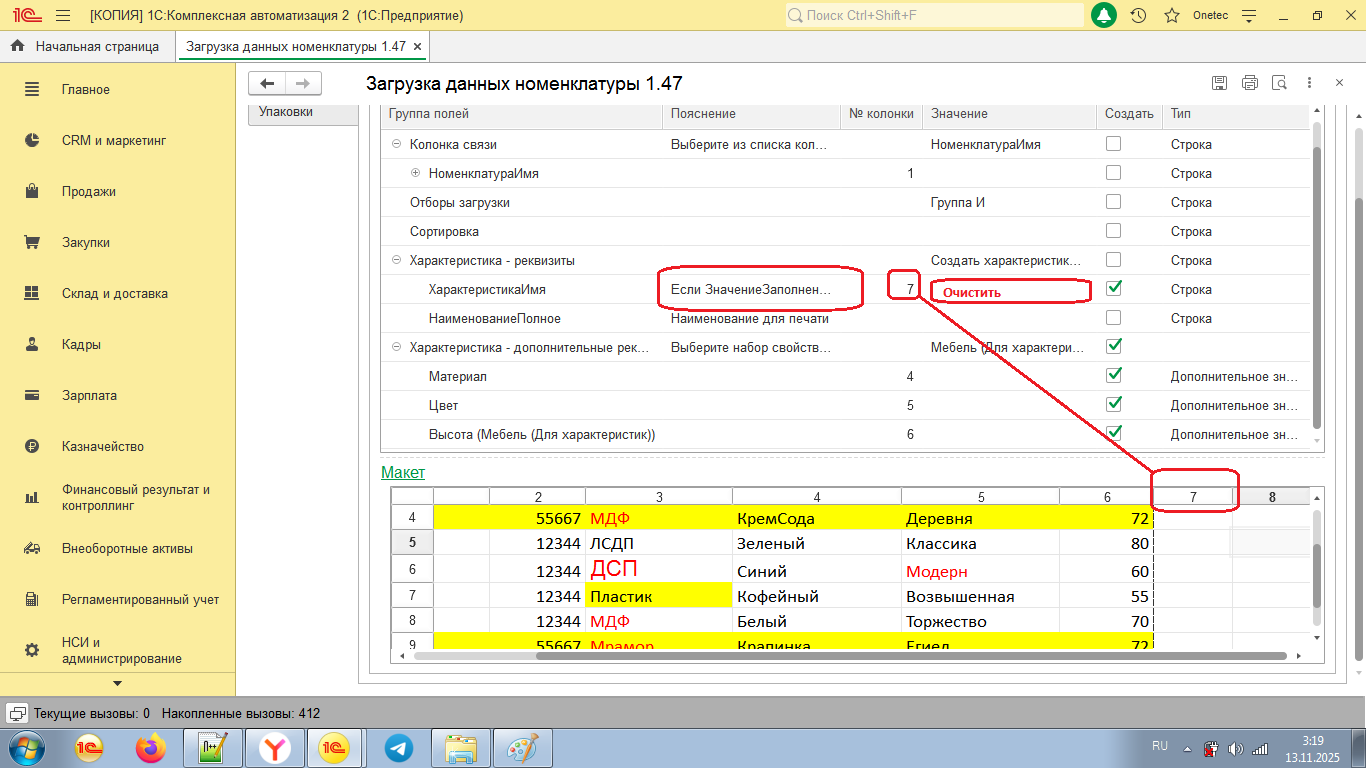Viewport: 1366px width, 768px height.
Task: Collapse Характеристика - реквизиты group
Action: point(397,261)
